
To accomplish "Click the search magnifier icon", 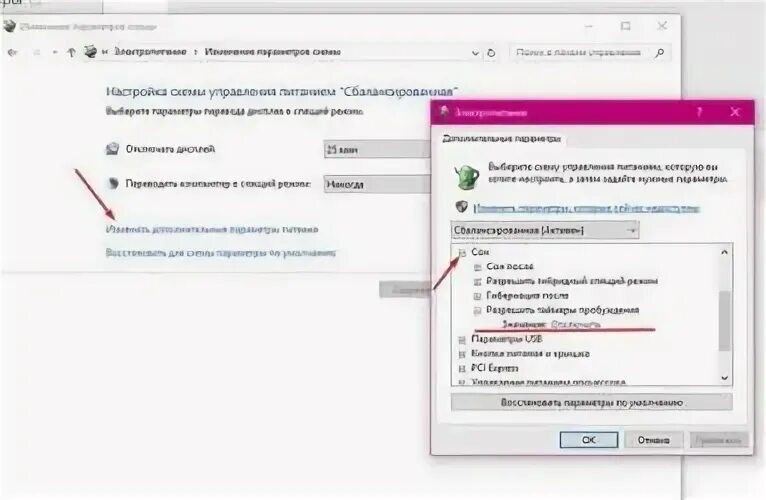I will (x=660, y=52).
